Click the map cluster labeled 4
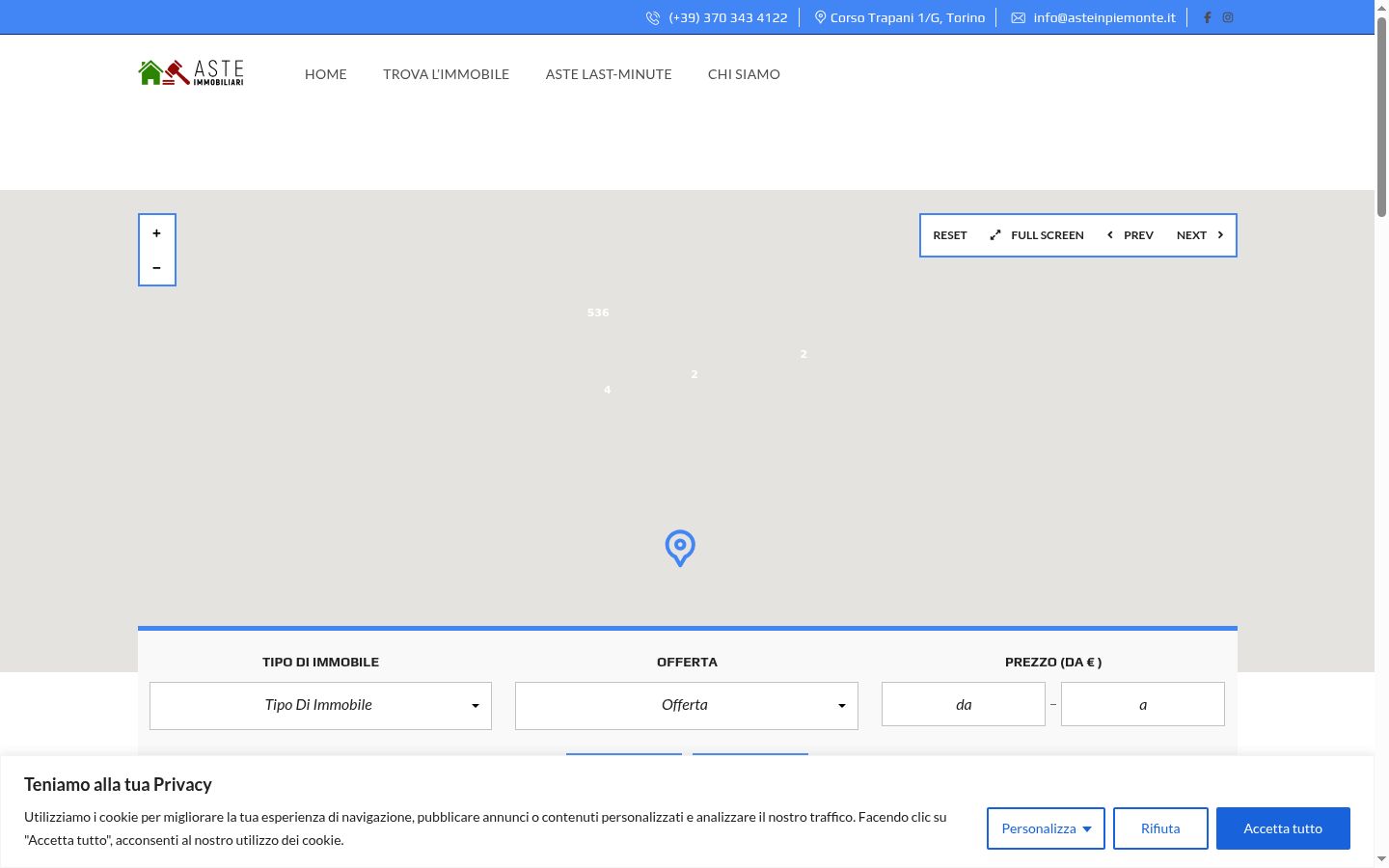 (607, 390)
